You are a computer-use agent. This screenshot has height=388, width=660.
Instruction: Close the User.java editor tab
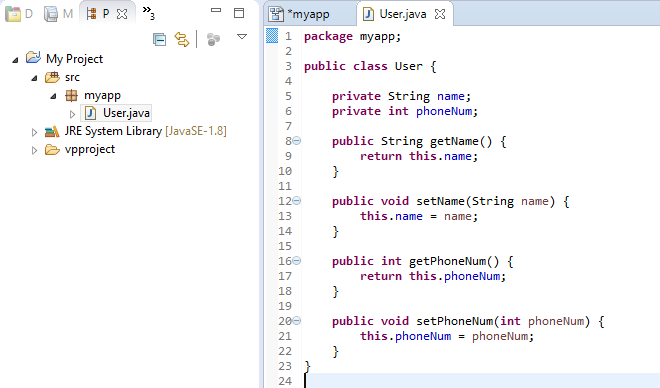(440, 14)
